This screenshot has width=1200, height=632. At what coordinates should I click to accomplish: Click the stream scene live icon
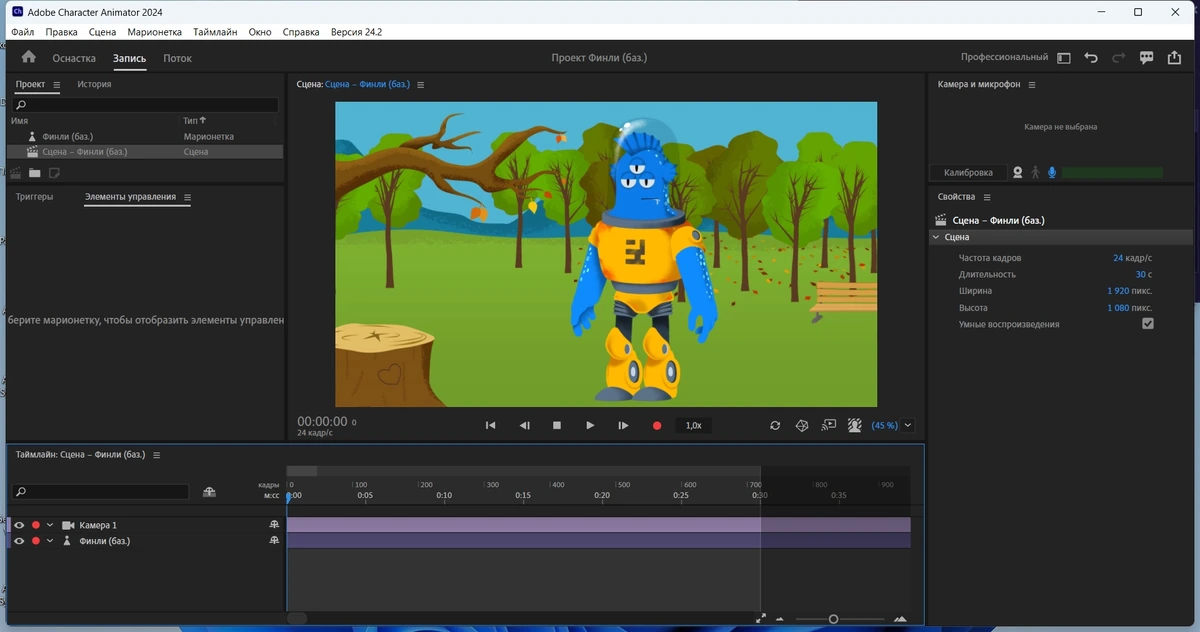pyautogui.click(x=828, y=425)
